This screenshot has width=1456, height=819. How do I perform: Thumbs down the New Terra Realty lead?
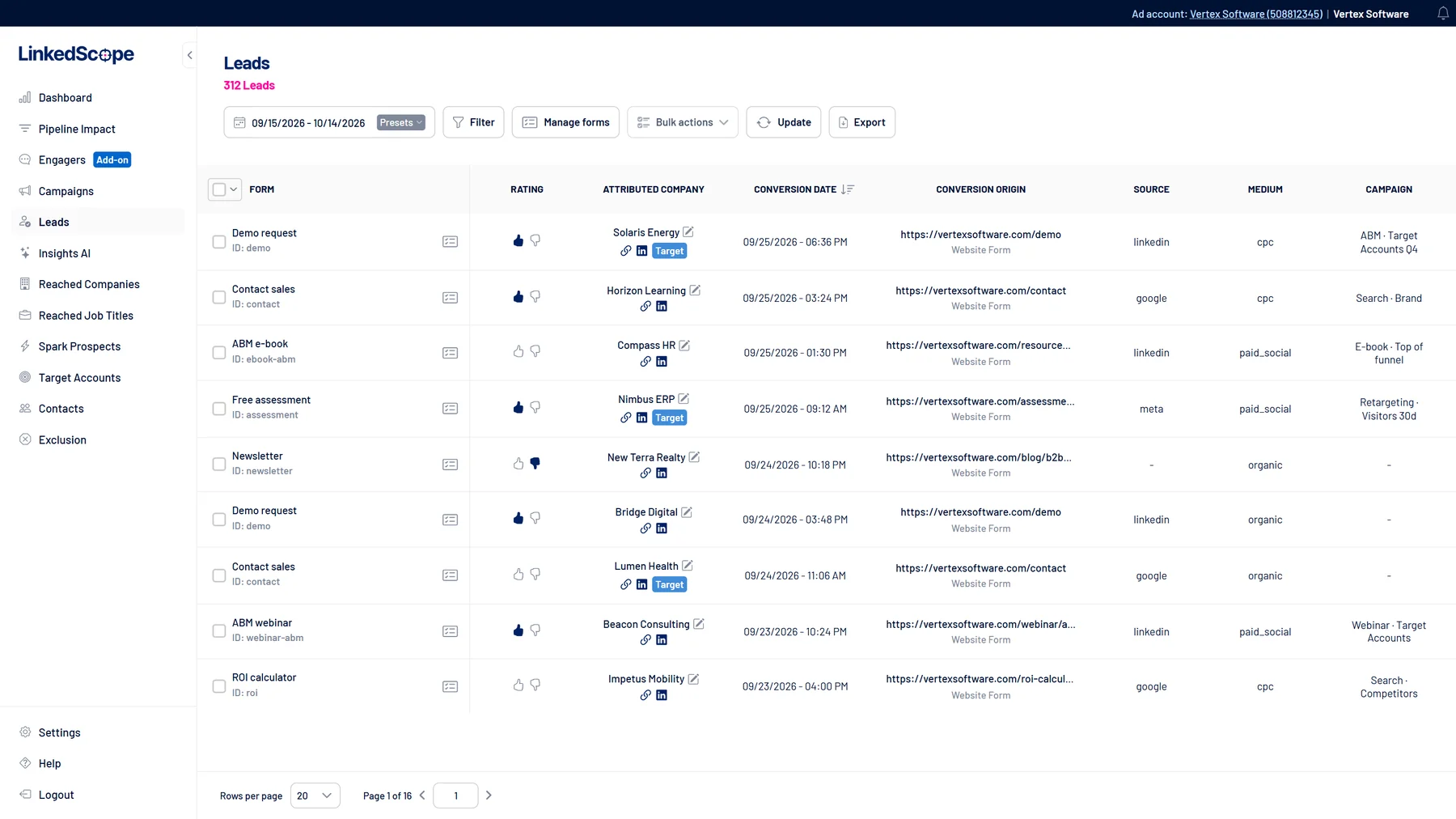[535, 463]
